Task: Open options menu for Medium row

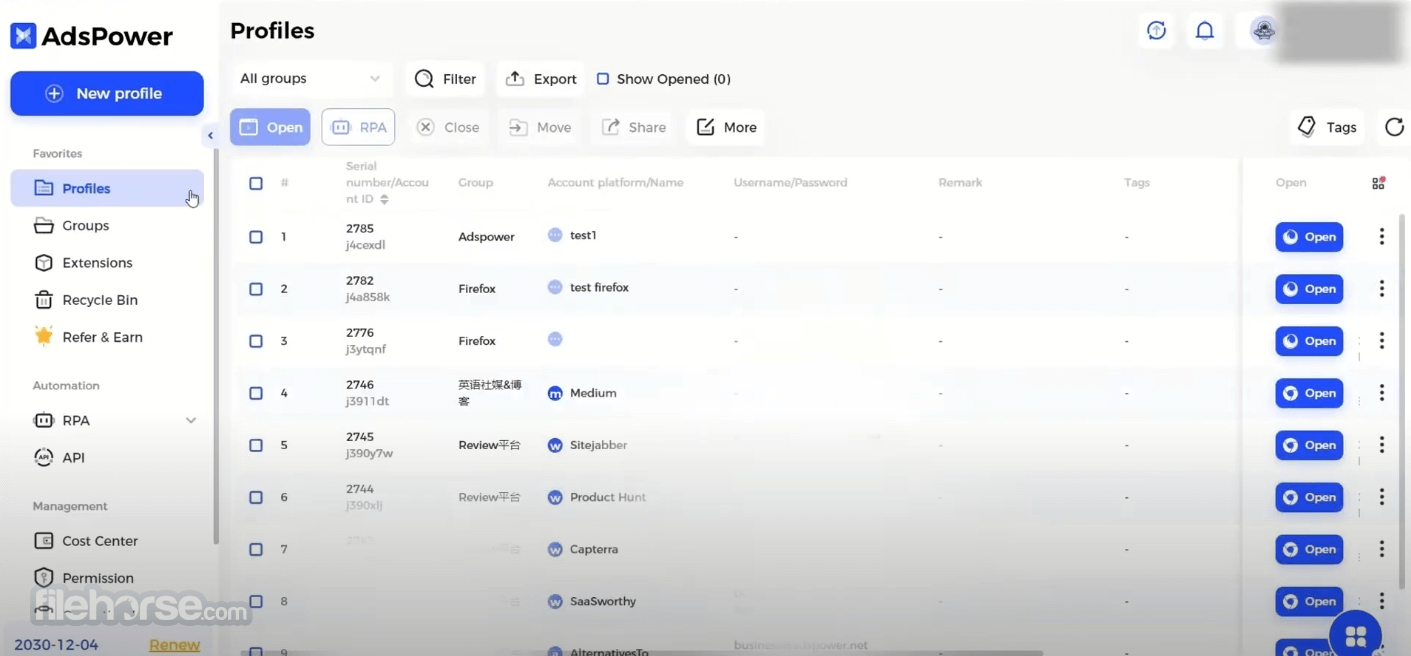Action: (1382, 393)
